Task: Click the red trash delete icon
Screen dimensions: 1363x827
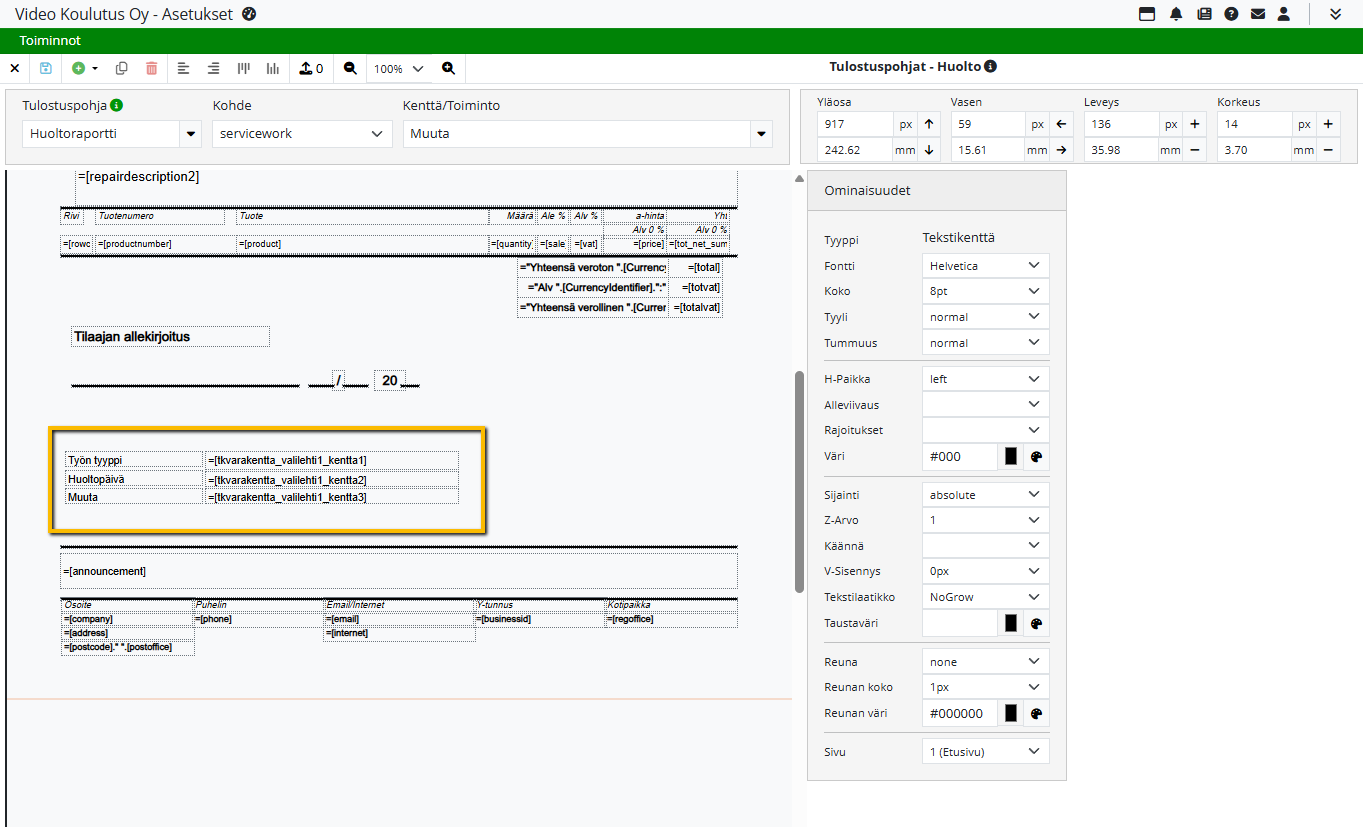Action: (x=151, y=68)
